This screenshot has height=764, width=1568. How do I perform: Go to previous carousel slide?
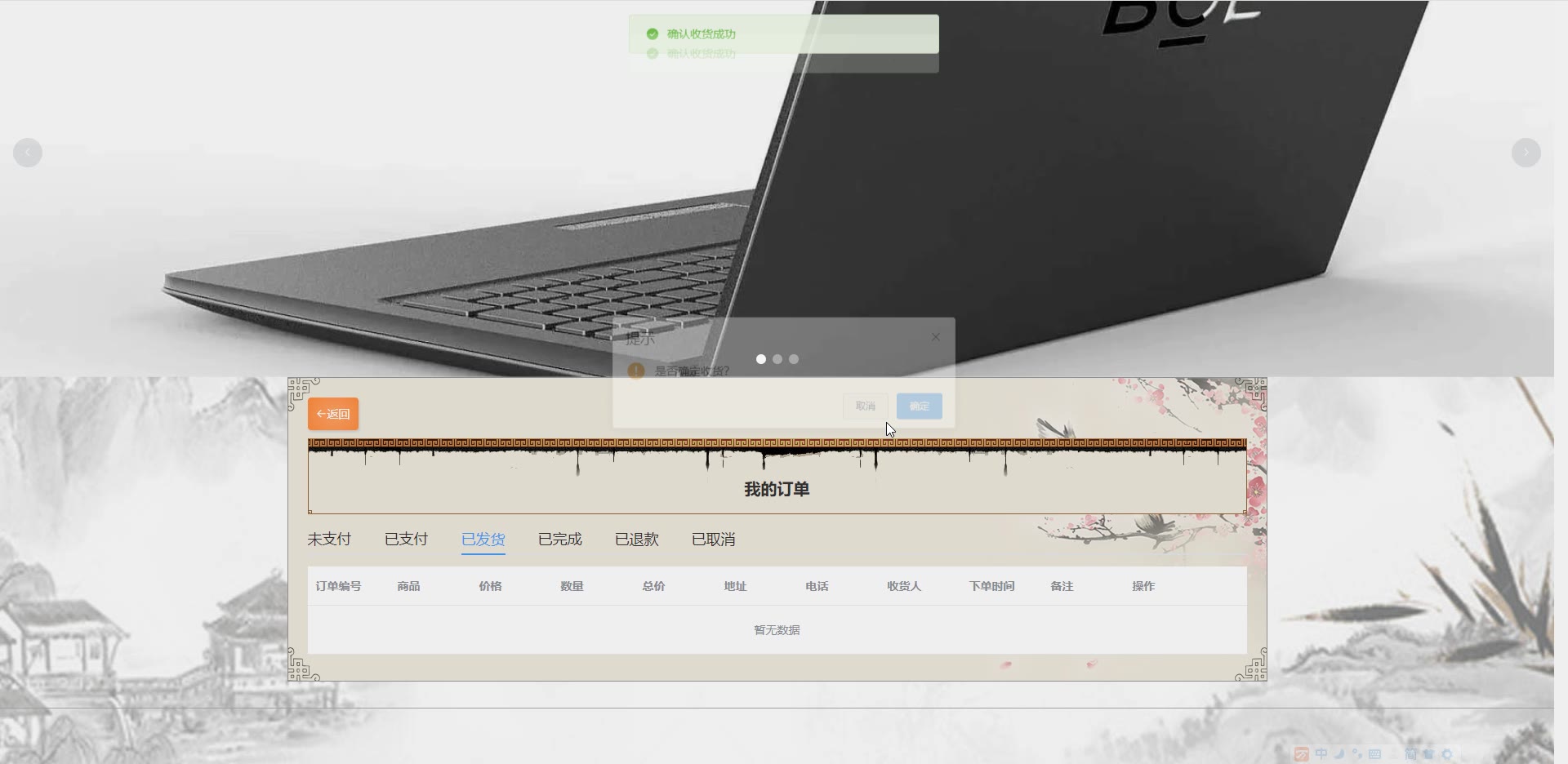pos(28,153)
